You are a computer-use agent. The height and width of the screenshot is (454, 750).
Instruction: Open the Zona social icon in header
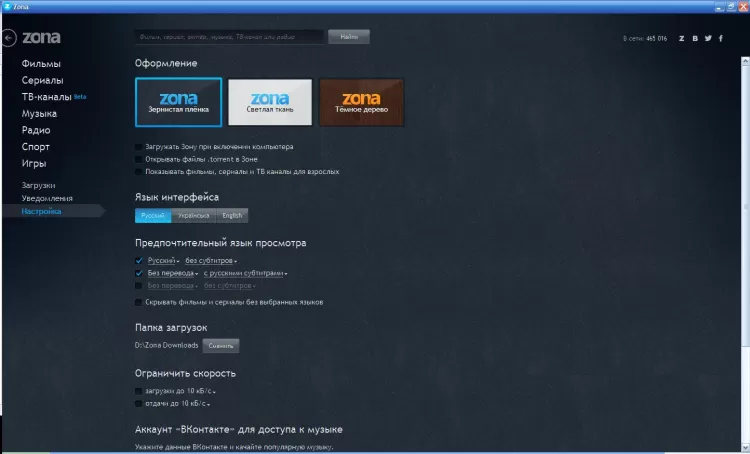coord(682,38)
